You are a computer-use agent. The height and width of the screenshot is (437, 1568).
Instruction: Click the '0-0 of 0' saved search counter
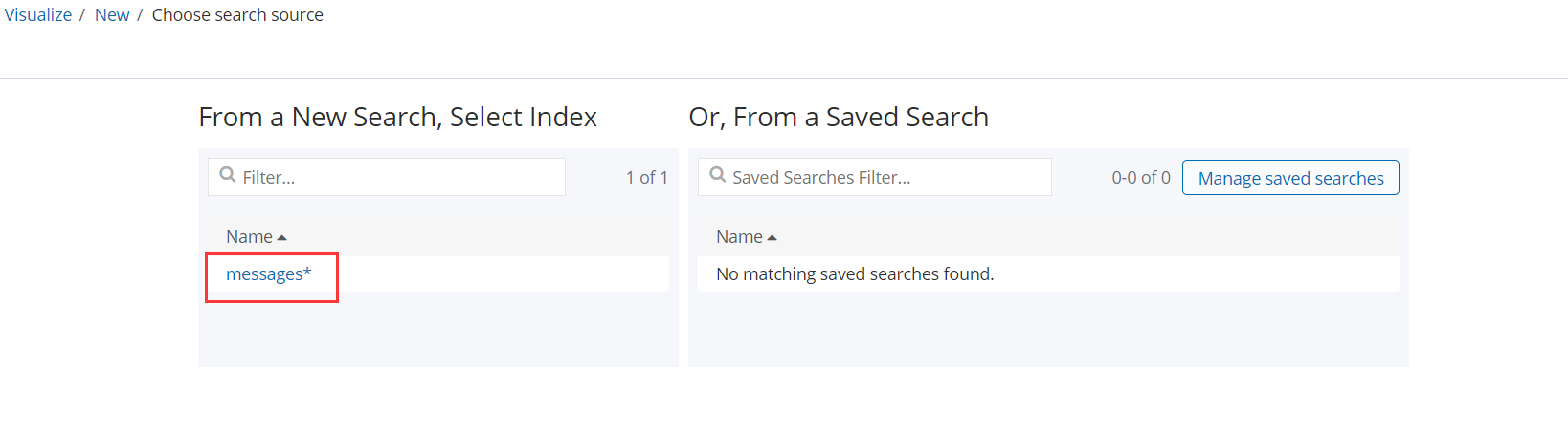click(x=1140, y=178)
